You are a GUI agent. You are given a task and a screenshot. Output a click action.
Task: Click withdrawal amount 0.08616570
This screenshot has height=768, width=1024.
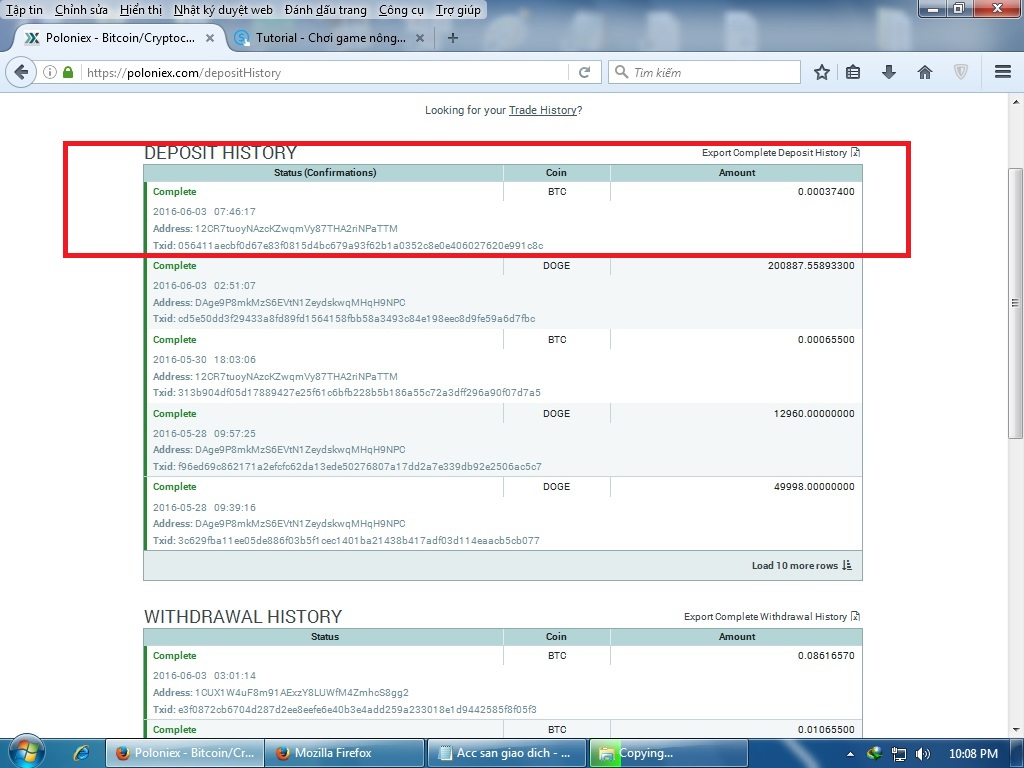pyautogui.click(x=826, y=655)
